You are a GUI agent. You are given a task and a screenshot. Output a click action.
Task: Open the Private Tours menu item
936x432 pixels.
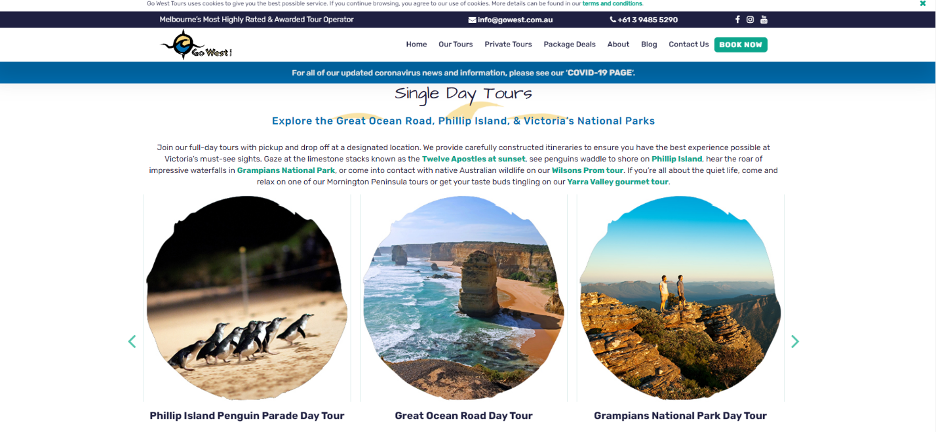(x=508, y=44)
